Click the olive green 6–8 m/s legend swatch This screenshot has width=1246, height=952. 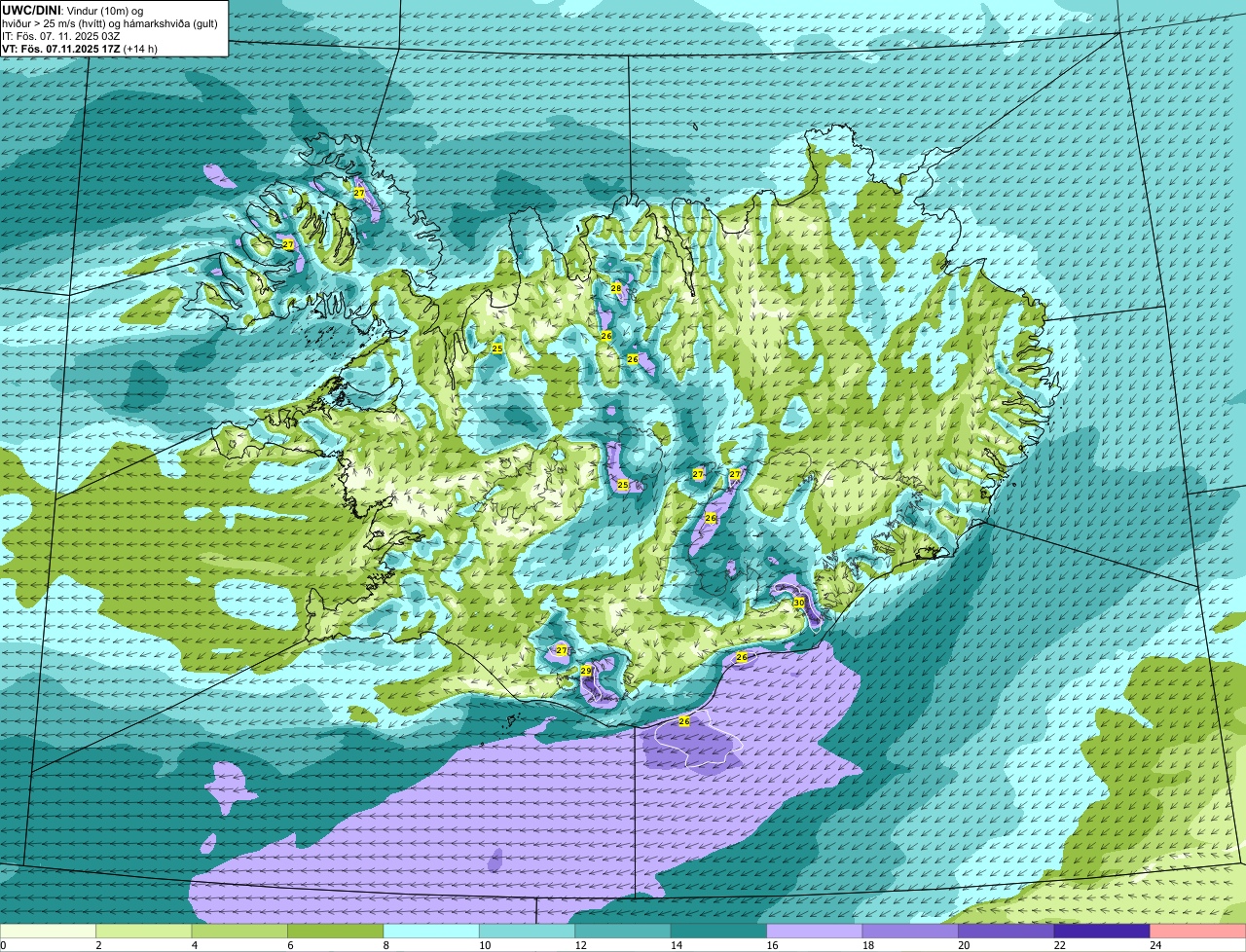pyautogui.click(x=337, y=932)
